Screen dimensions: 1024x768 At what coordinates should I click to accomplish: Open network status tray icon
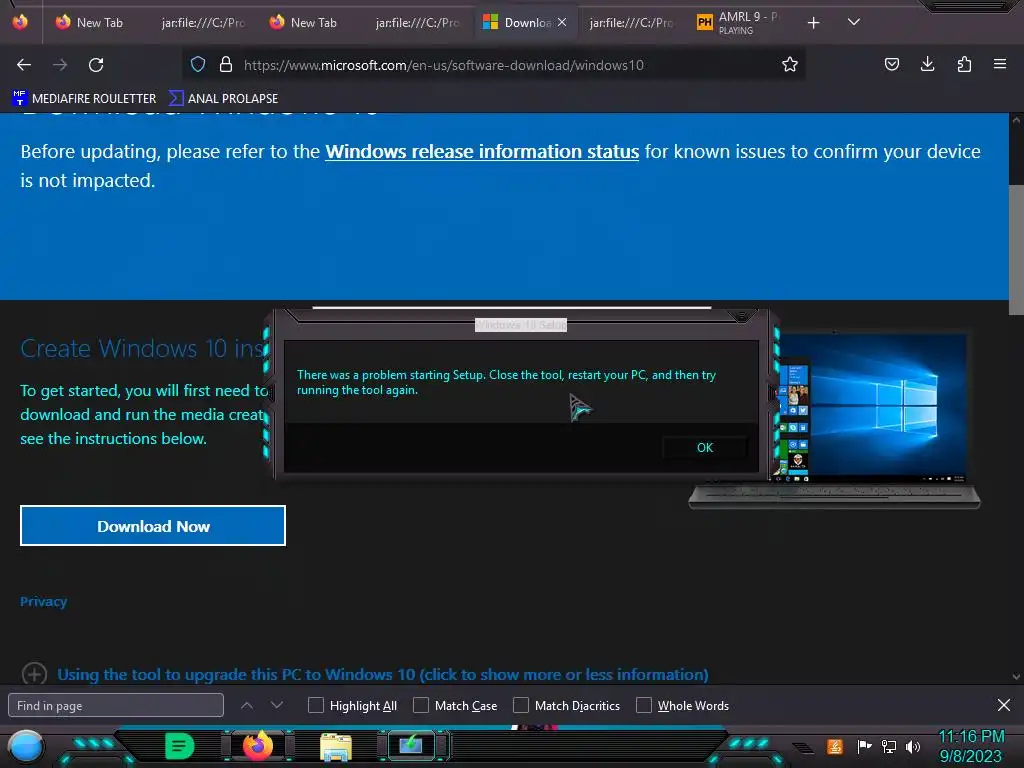click(x=889, y=746)
